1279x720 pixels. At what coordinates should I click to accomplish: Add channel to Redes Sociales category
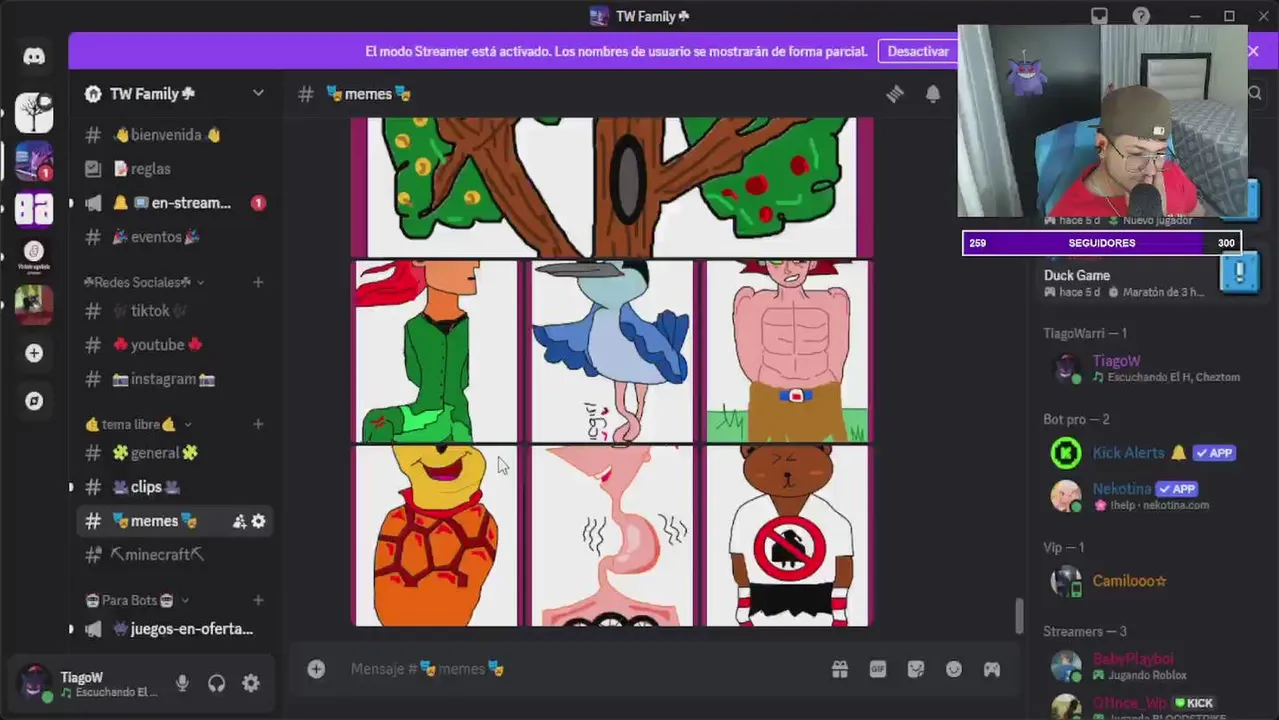click(258, 283)
